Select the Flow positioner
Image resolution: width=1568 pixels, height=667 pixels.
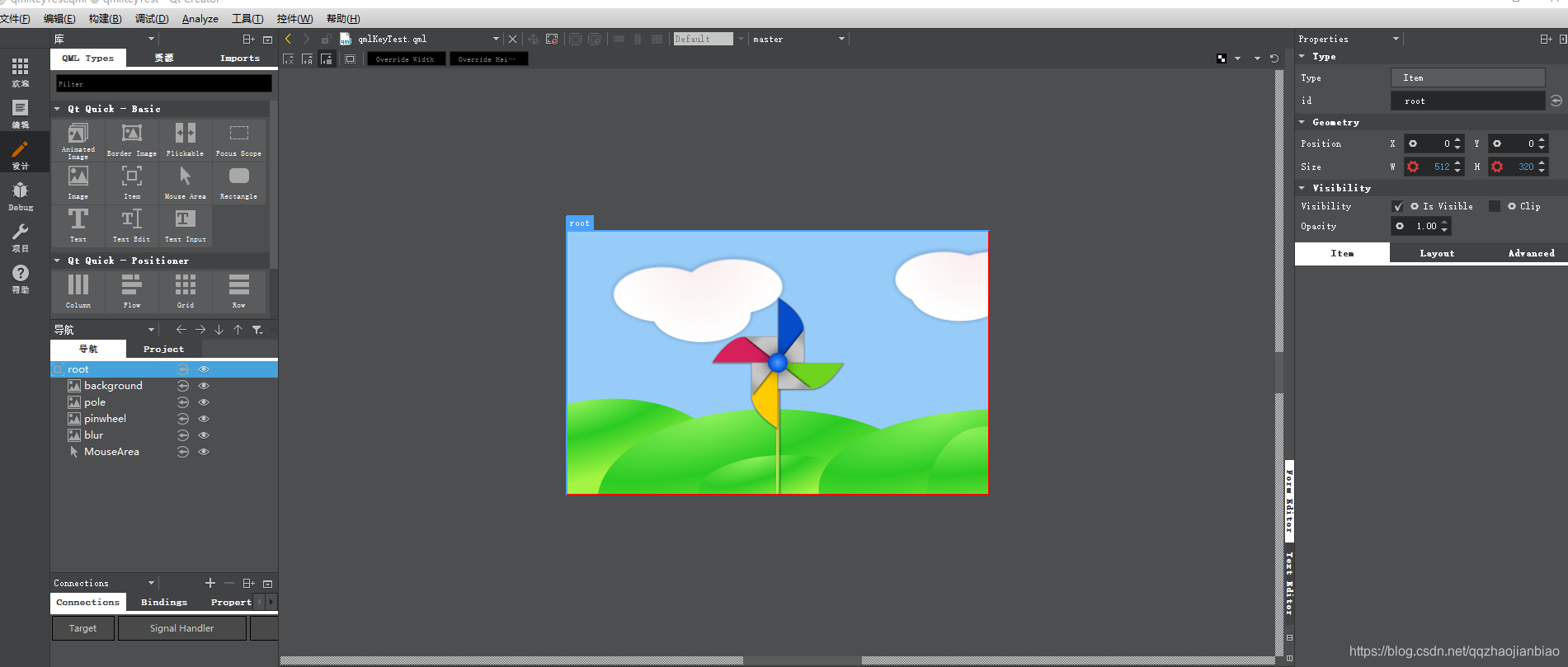[131, 291]
